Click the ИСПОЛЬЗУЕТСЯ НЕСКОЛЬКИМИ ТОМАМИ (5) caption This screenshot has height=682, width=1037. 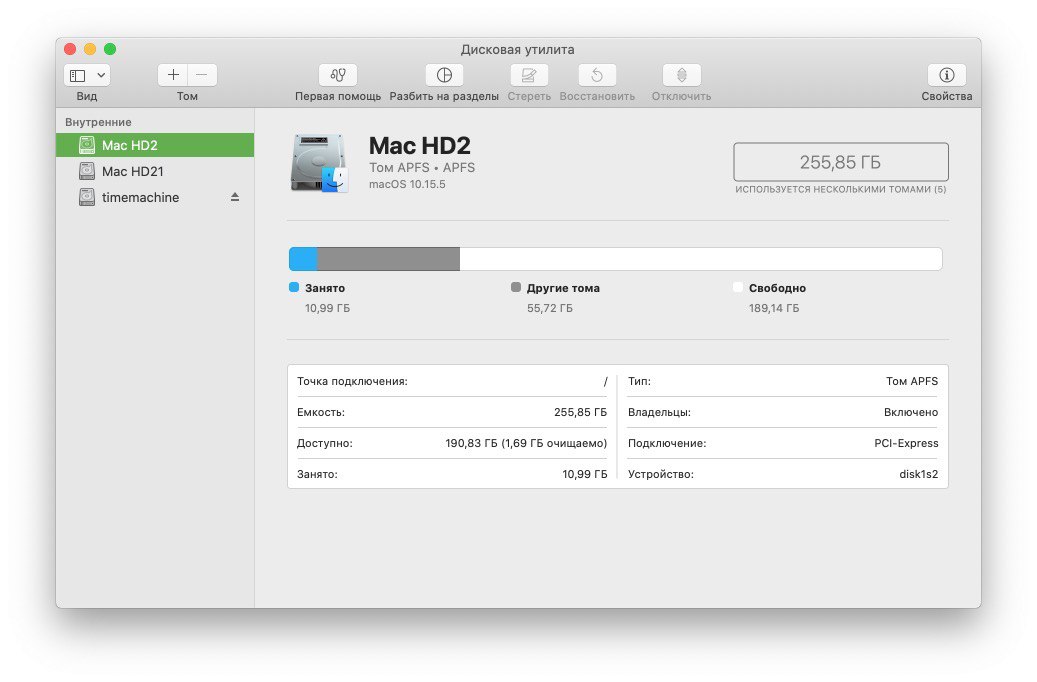pyautogui.click(x=841, y=189)
